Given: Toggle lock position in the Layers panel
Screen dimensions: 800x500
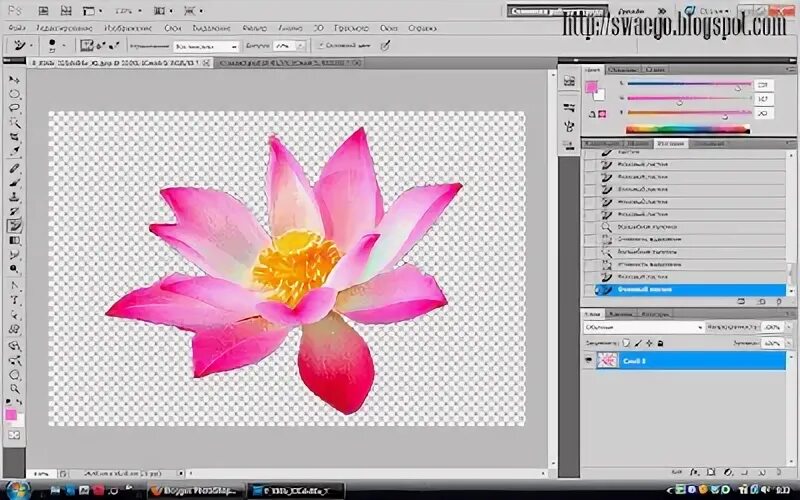Looking at the screenshot, I should [649, 343].
